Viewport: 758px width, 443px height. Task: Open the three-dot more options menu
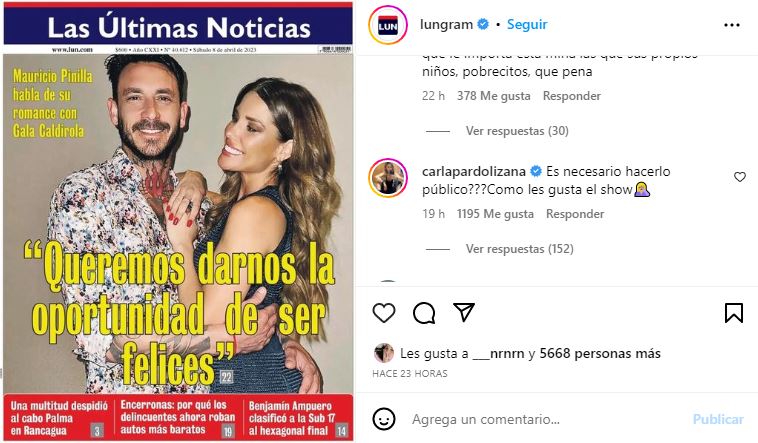732,25
